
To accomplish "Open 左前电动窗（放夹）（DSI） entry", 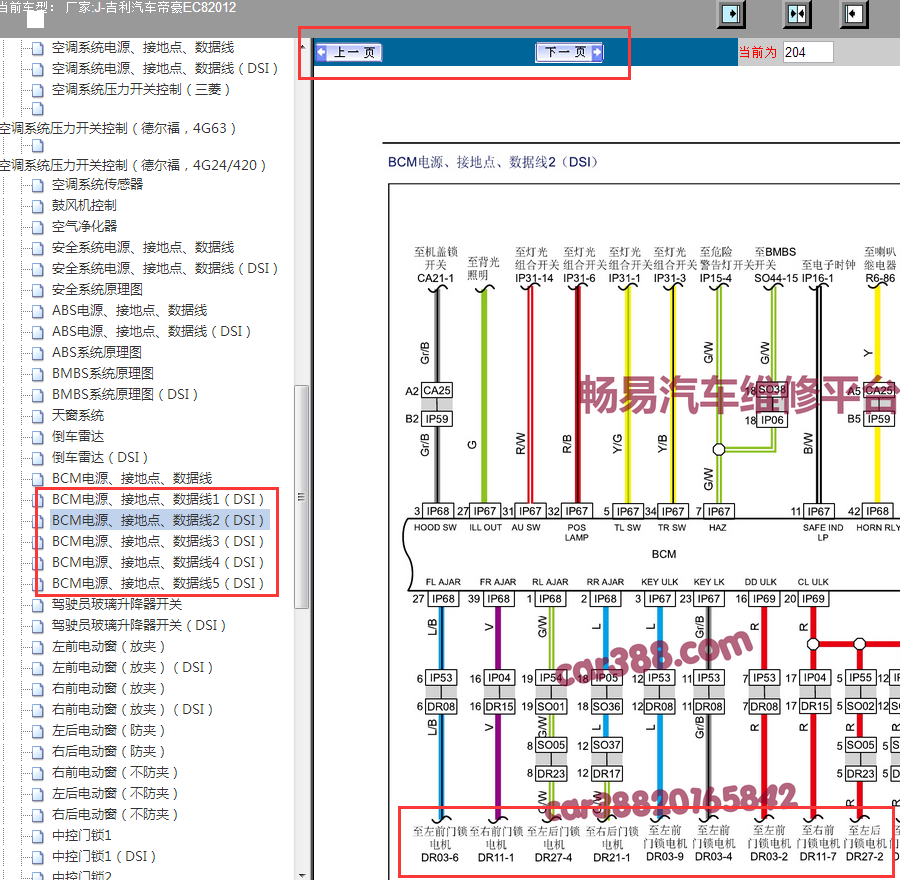I will click(133, 668).
